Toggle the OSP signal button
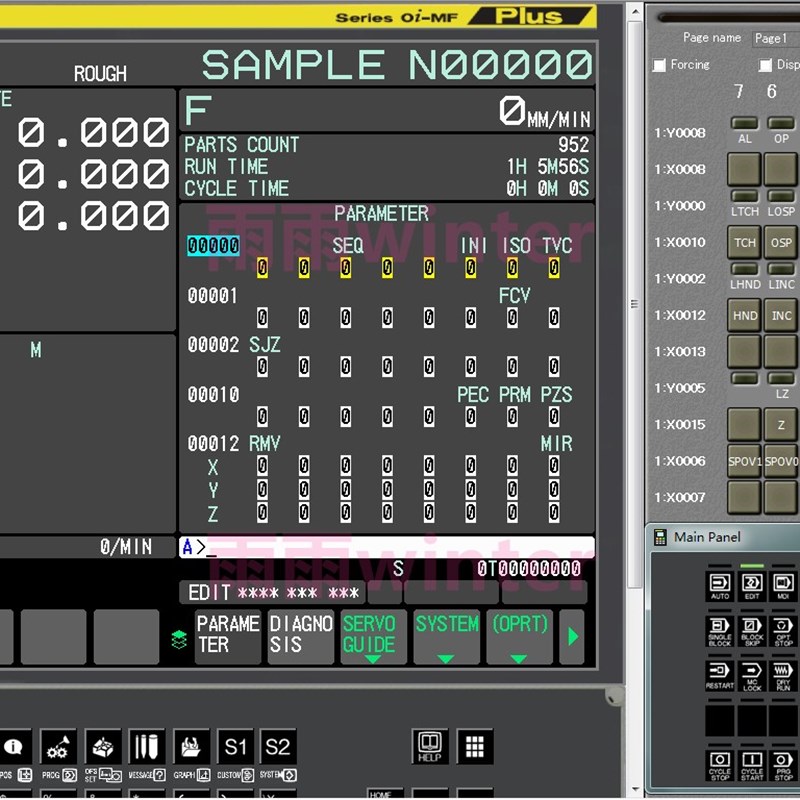This screenshot has width=800, height=800. coord(781,242)
